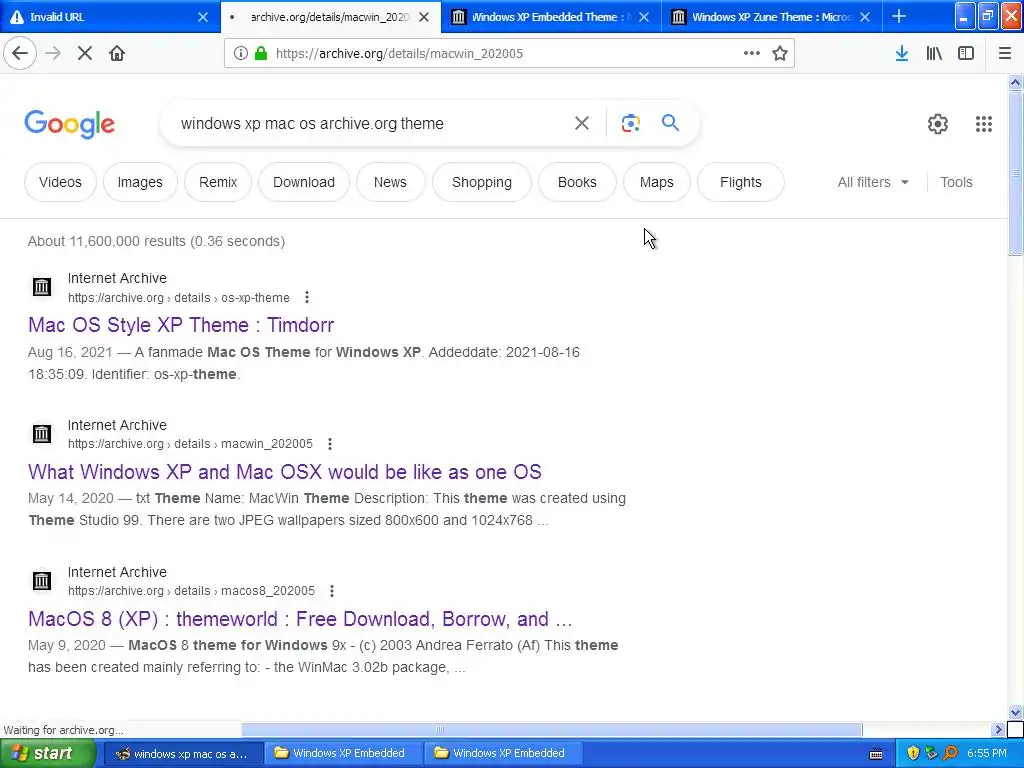Screen dimensions: 1024x768
Task: Filter results by Videos
Action: (60, 182)
